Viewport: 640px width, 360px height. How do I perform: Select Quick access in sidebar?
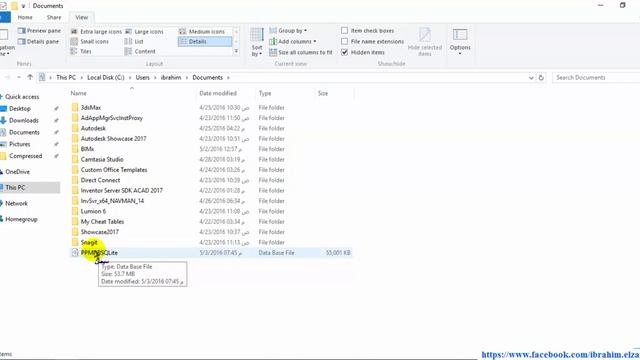22,97
